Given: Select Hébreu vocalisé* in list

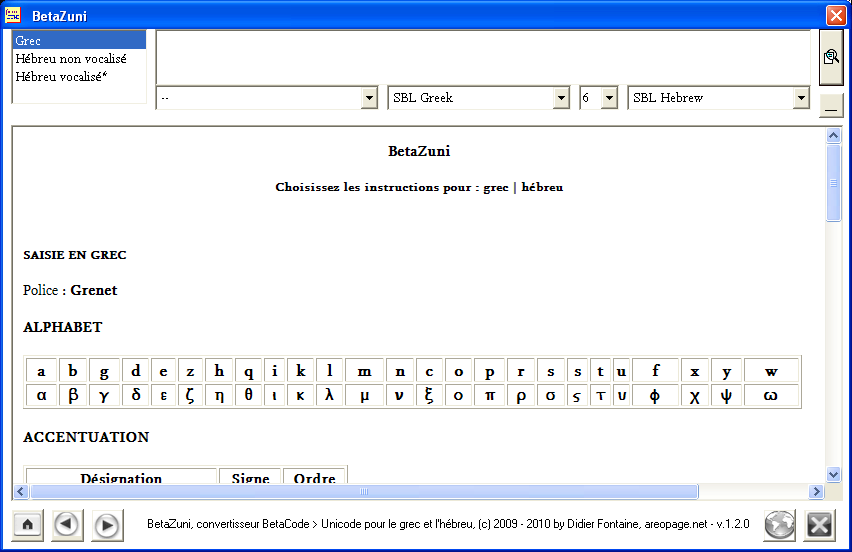Looking at the screenshot, I should click(79, 77).
